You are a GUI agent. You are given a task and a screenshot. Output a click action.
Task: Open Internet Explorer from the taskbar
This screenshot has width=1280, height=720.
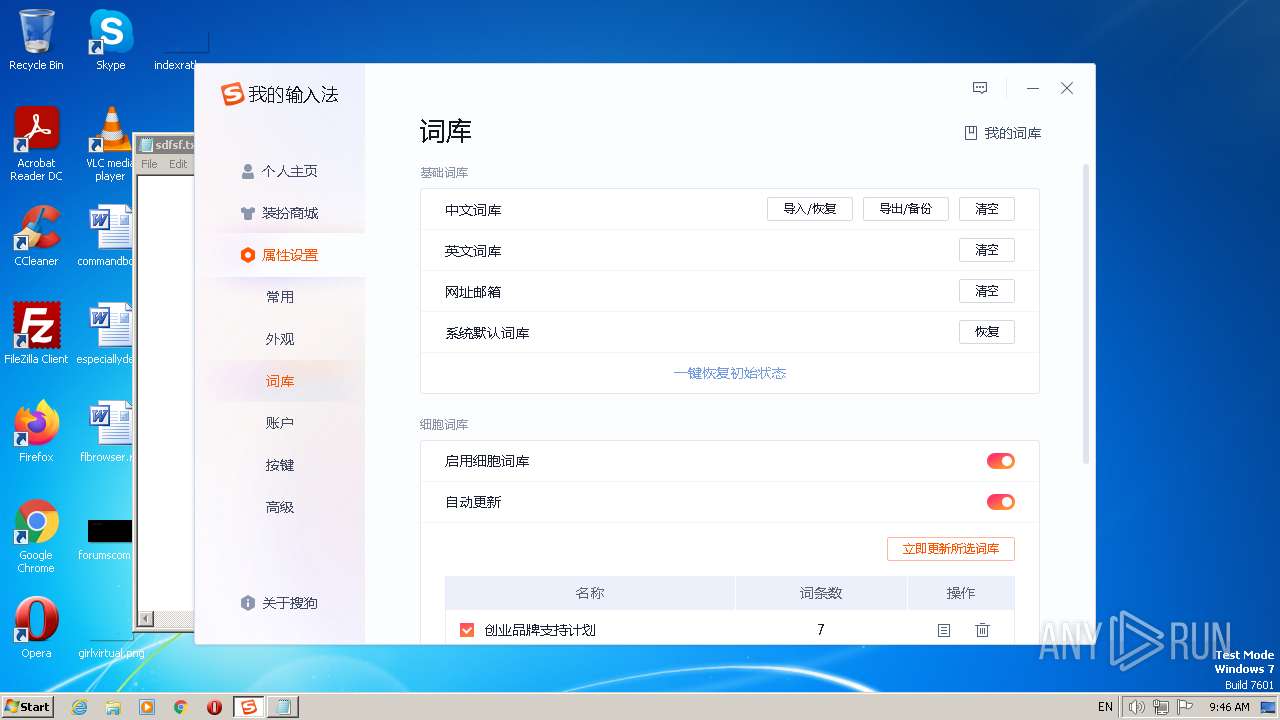pyautogui.click(x=79, y=707)
